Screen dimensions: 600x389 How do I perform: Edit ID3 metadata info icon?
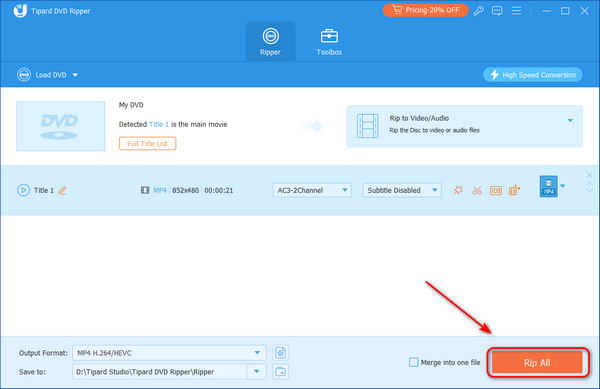click(x=496, y=190)
